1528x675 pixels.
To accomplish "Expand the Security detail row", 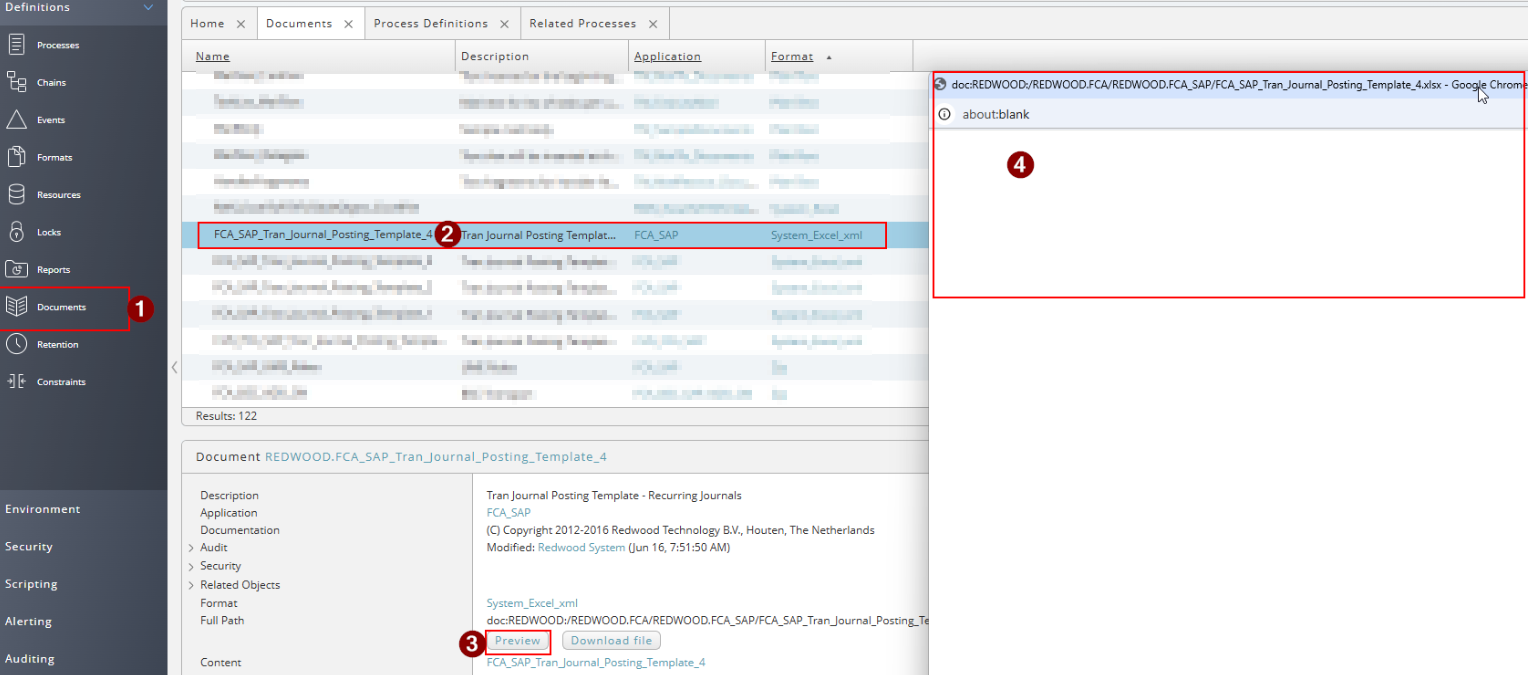I will [x=191, y=566].
